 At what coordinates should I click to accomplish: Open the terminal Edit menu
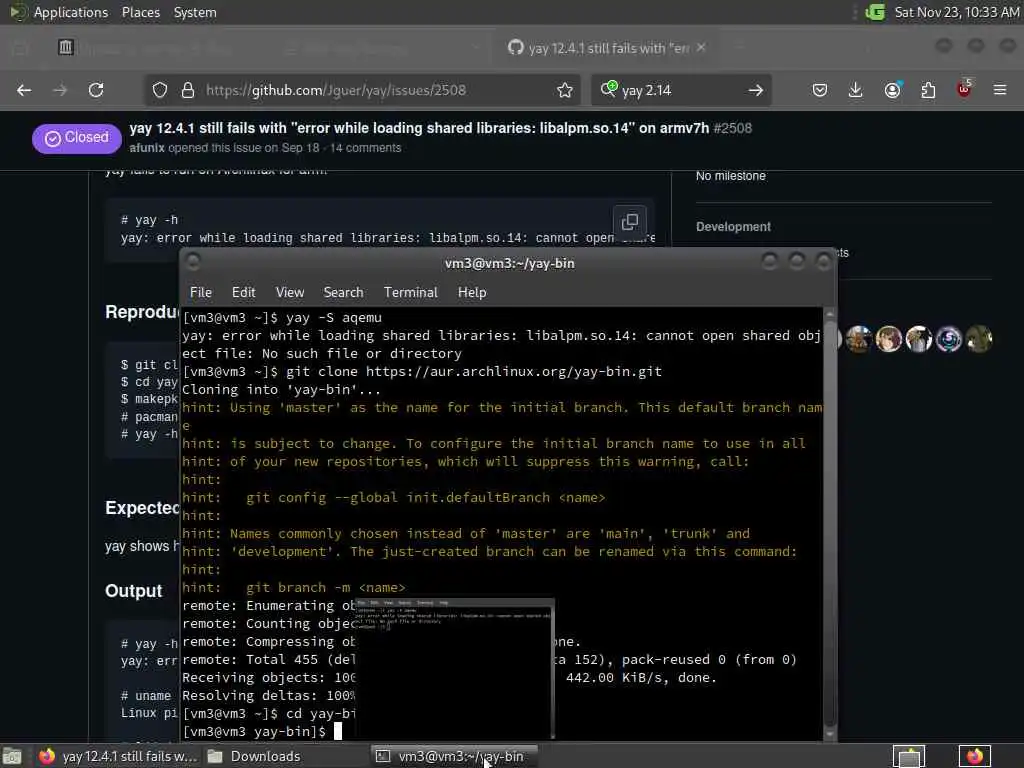(243, 293)
